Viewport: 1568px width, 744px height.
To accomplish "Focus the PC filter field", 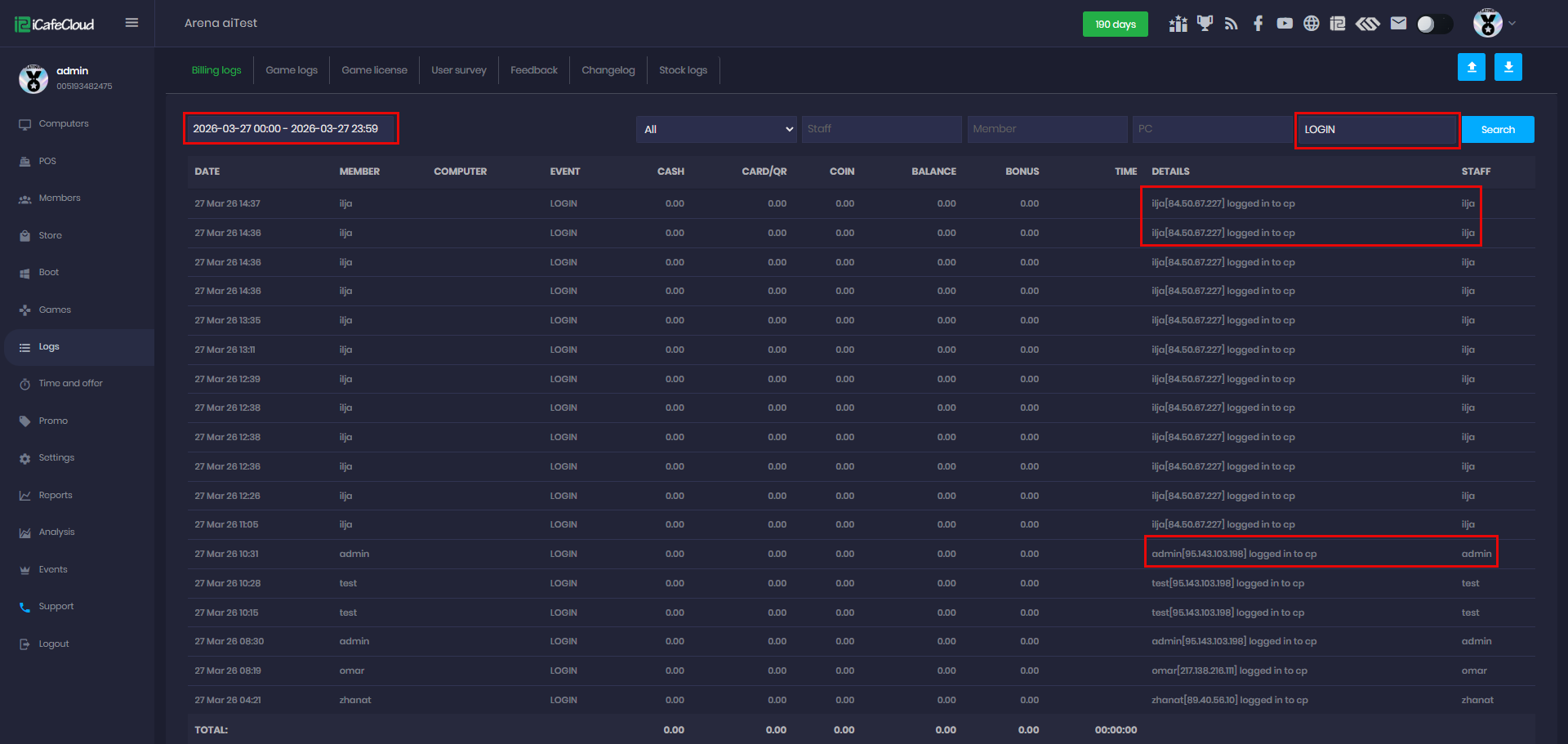I will pos(1212,129).
